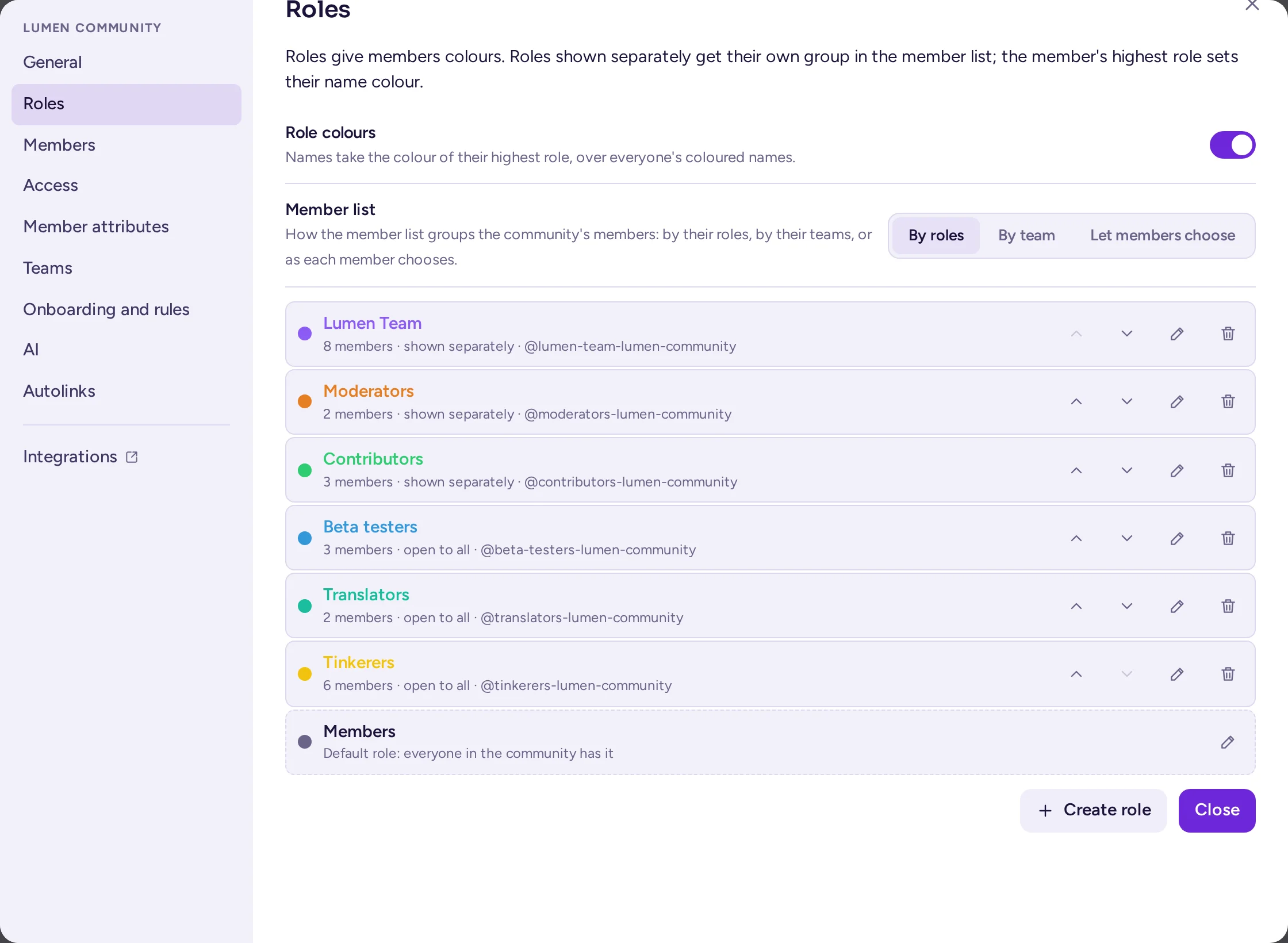
Task: Move Tinkerers role up
Action: pos(1076,674)
